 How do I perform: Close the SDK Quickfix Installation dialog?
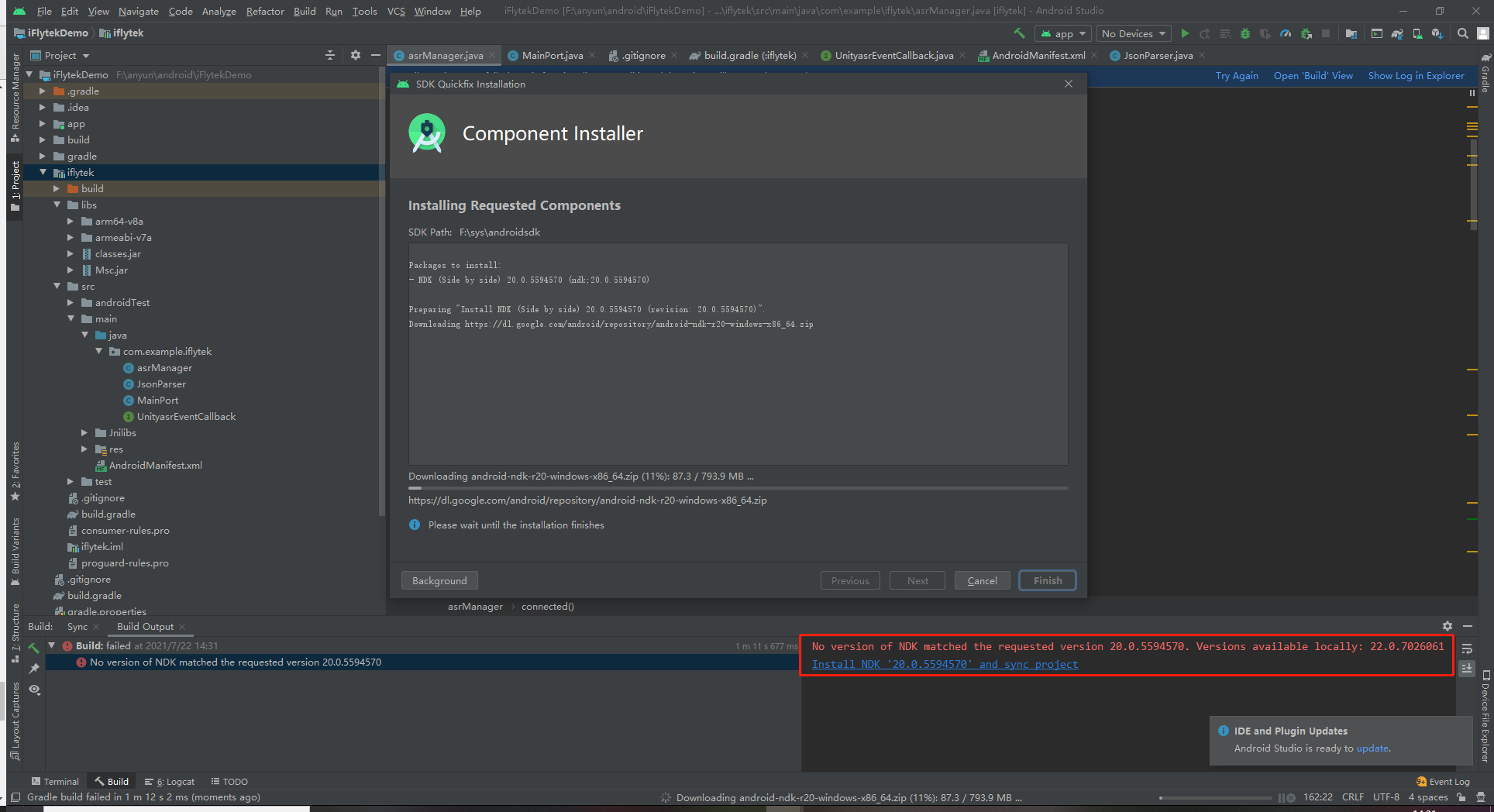pyautogui.click(x=1069, y=84)
